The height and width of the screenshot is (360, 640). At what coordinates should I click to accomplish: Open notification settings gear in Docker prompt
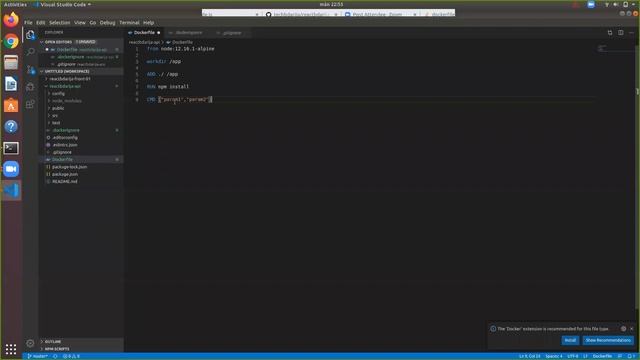[623, 329]
